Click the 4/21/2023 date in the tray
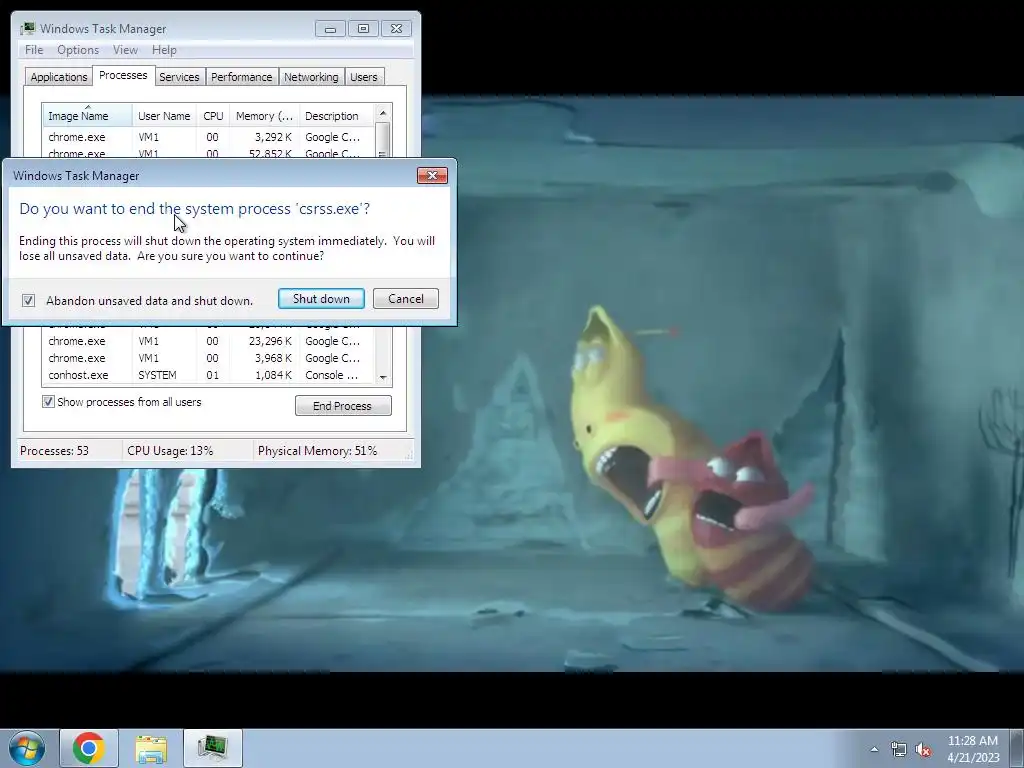 pyautogui.click(x=973, y=758)
